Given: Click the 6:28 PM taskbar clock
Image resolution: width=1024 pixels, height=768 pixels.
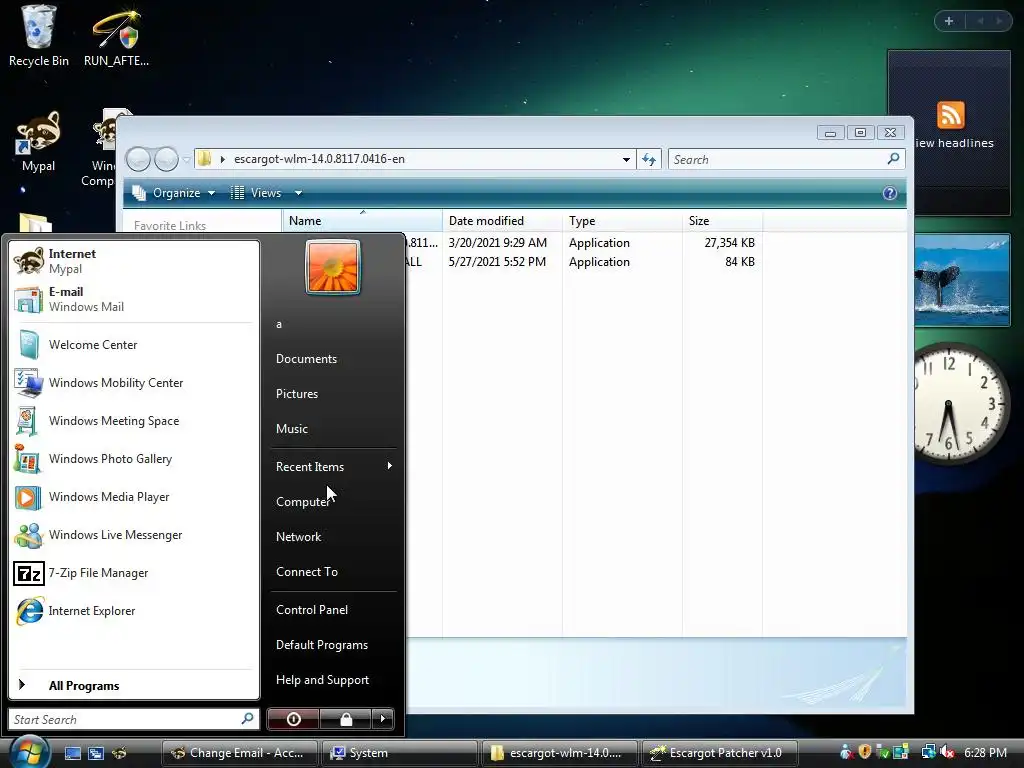Looking at the screenshot, I should coord(985,753).
